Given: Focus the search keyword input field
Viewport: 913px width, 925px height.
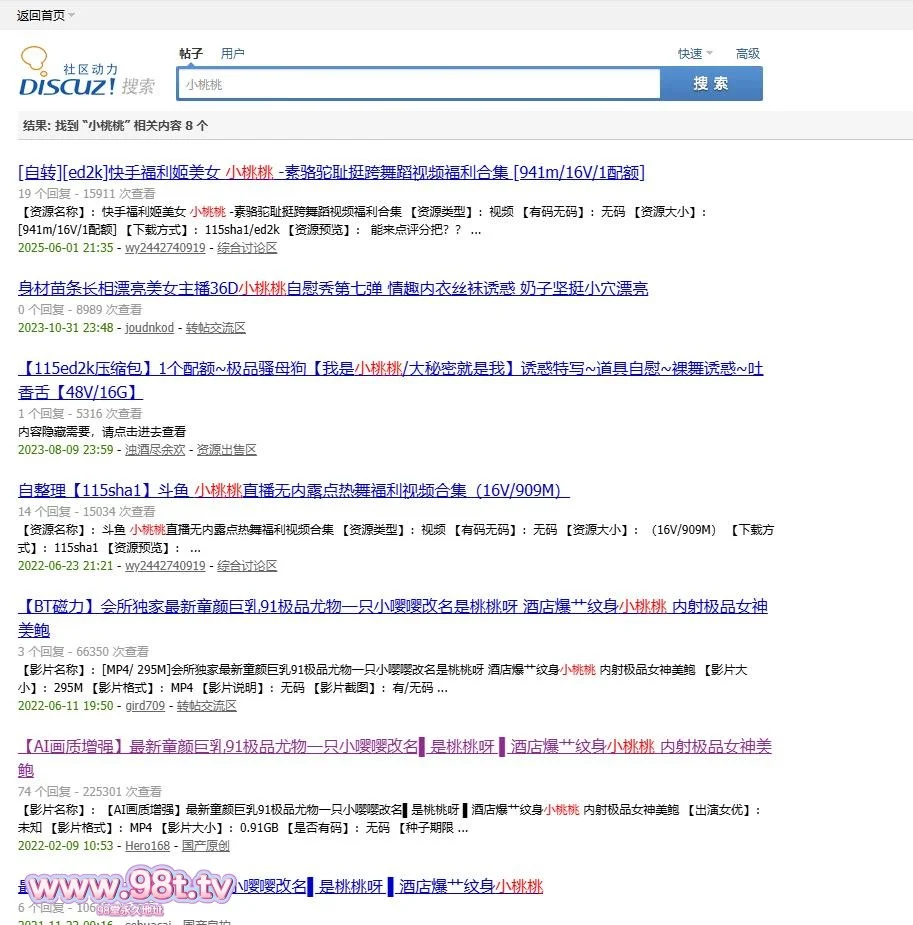Looking at the screenshot, I should click(418, 85).
